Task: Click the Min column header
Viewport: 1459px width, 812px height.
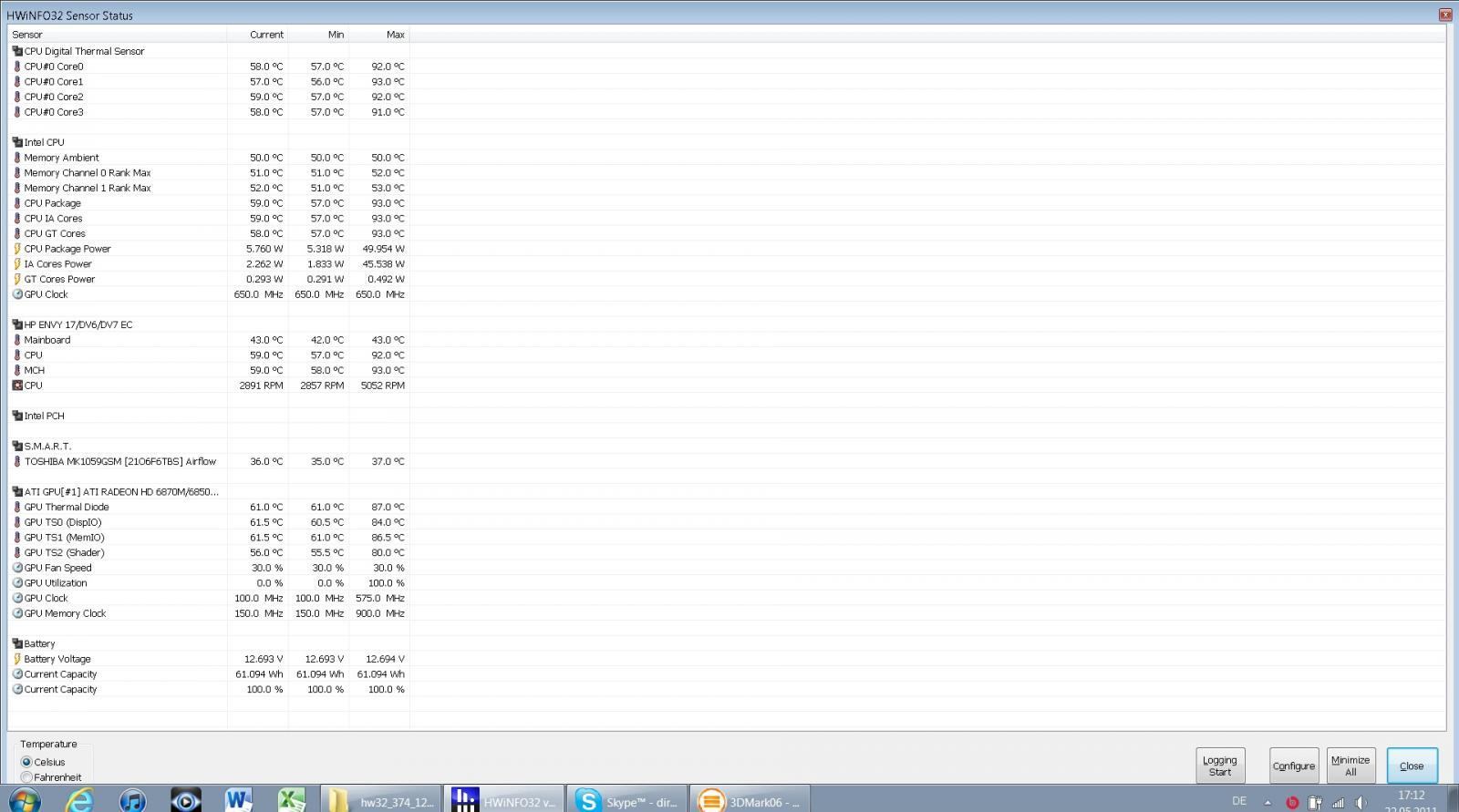Action: pos(318,35)
